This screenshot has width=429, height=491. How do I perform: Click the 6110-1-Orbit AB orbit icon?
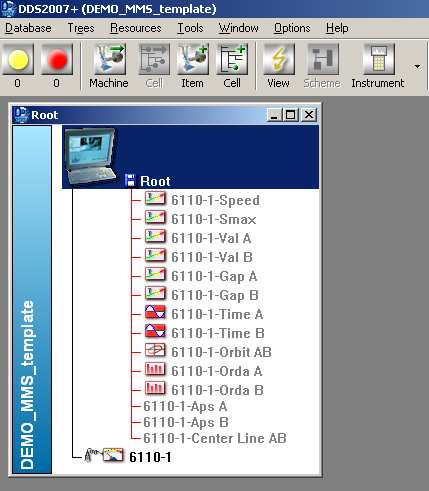pos(155,350)
